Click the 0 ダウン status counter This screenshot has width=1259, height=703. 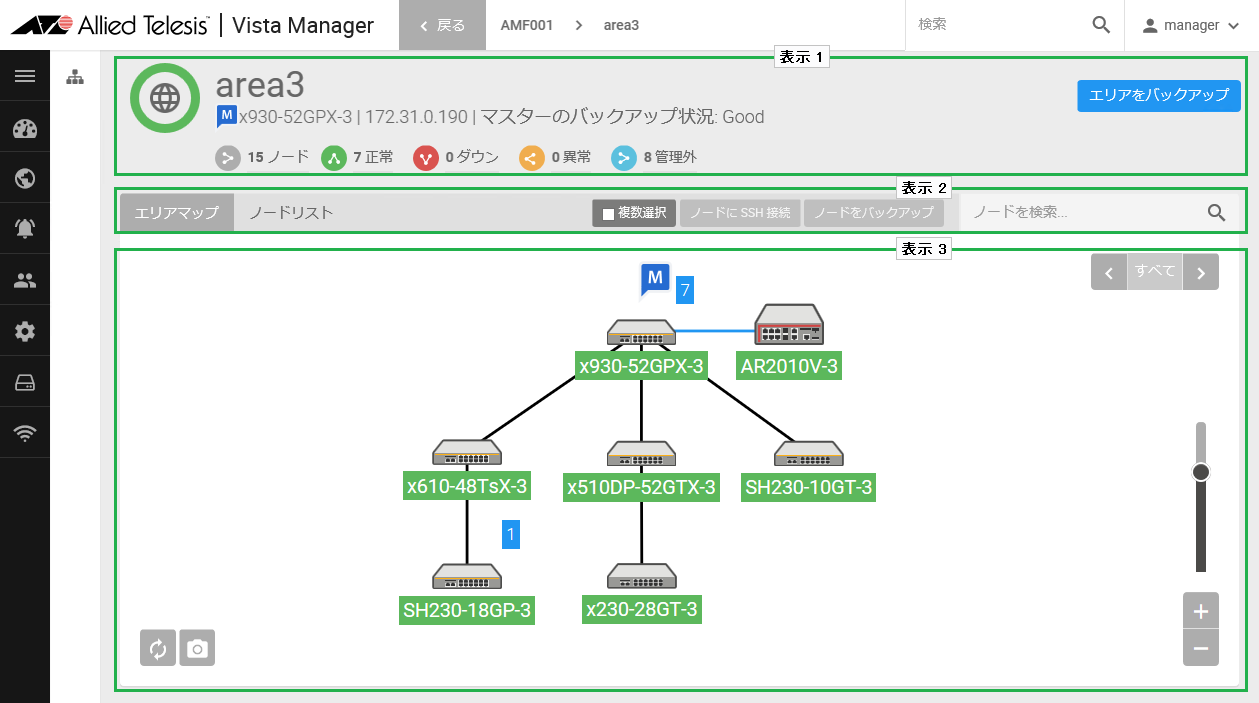click(455, 157)
